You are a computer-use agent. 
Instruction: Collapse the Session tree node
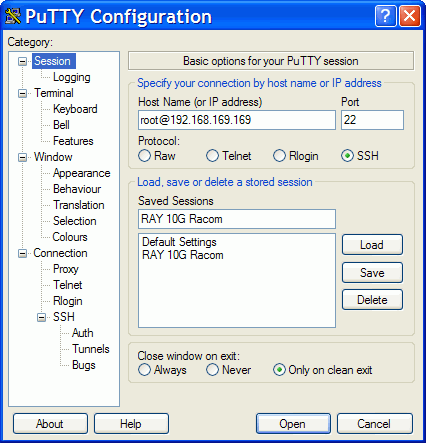point(22,61)
